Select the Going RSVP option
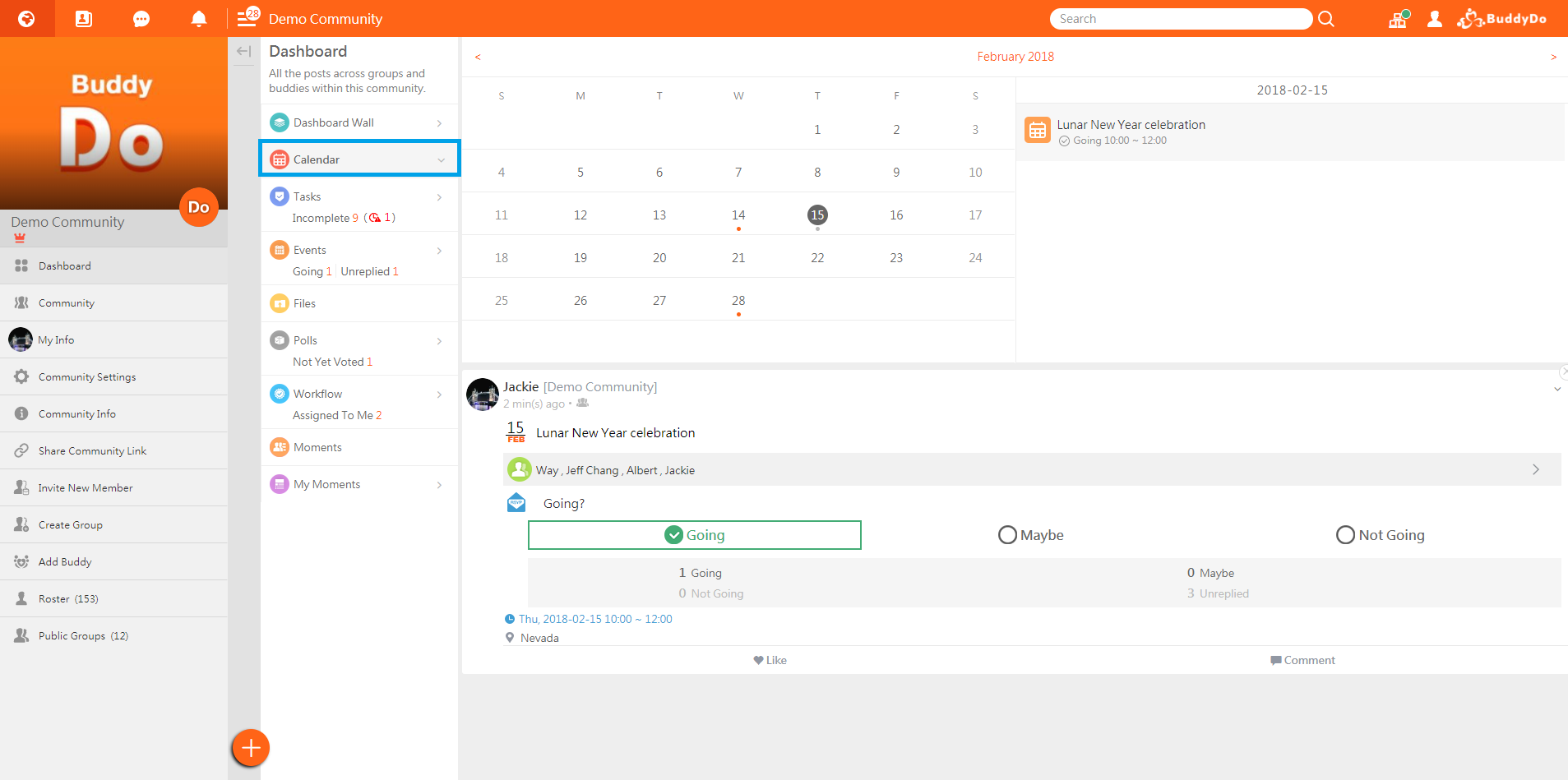The image size is (1568, 780). pos(694,535)
